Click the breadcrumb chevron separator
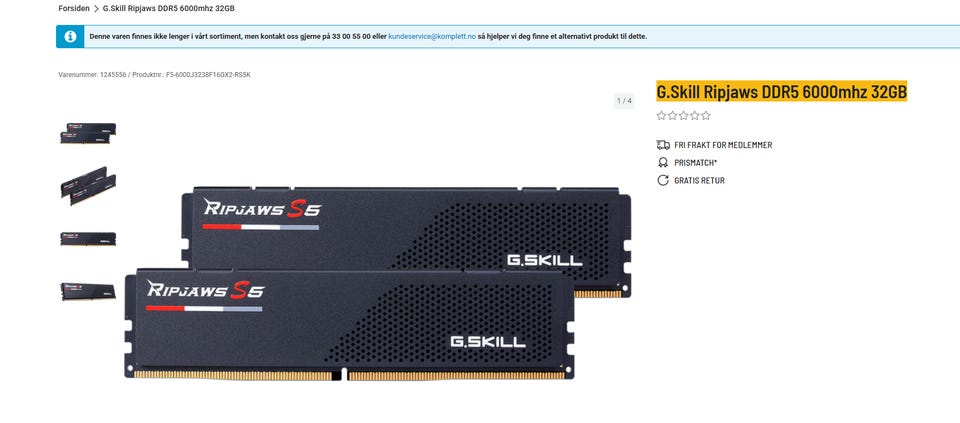 pos(96,9)
